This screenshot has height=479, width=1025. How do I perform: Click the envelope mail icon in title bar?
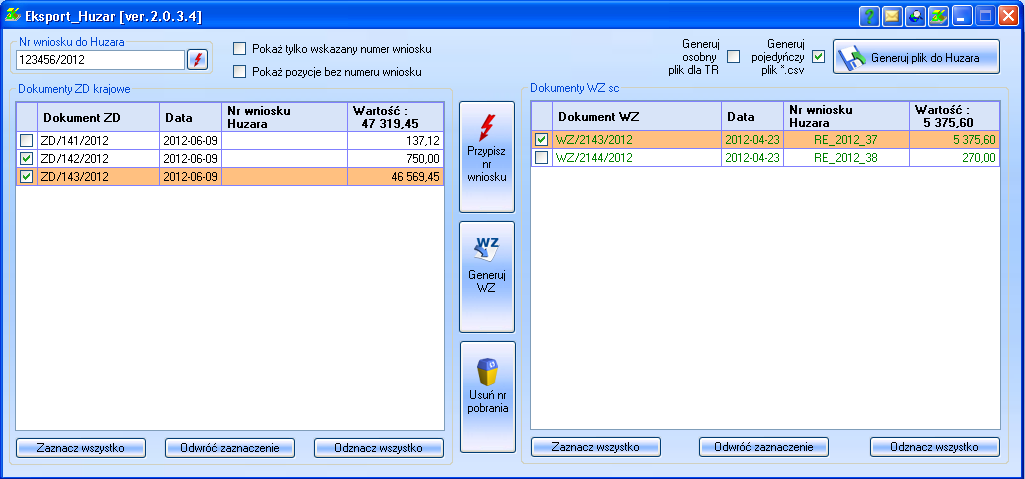[x=892, y=16]
